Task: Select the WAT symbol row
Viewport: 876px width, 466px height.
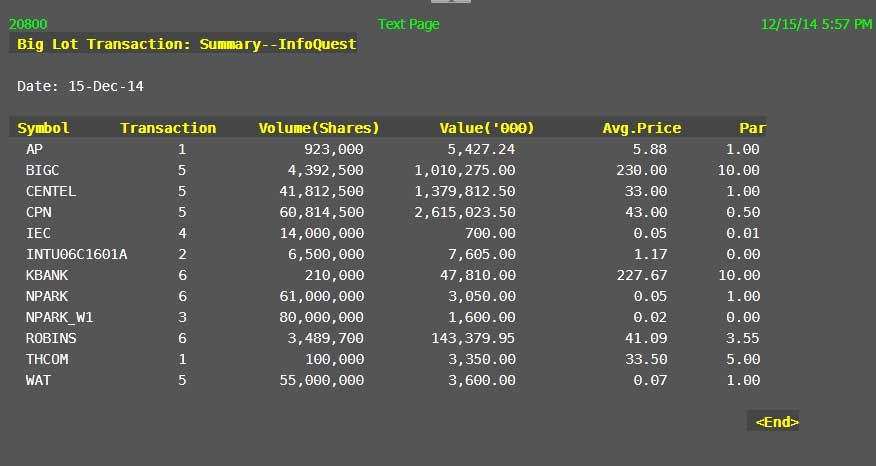Action: coord(39,380)
